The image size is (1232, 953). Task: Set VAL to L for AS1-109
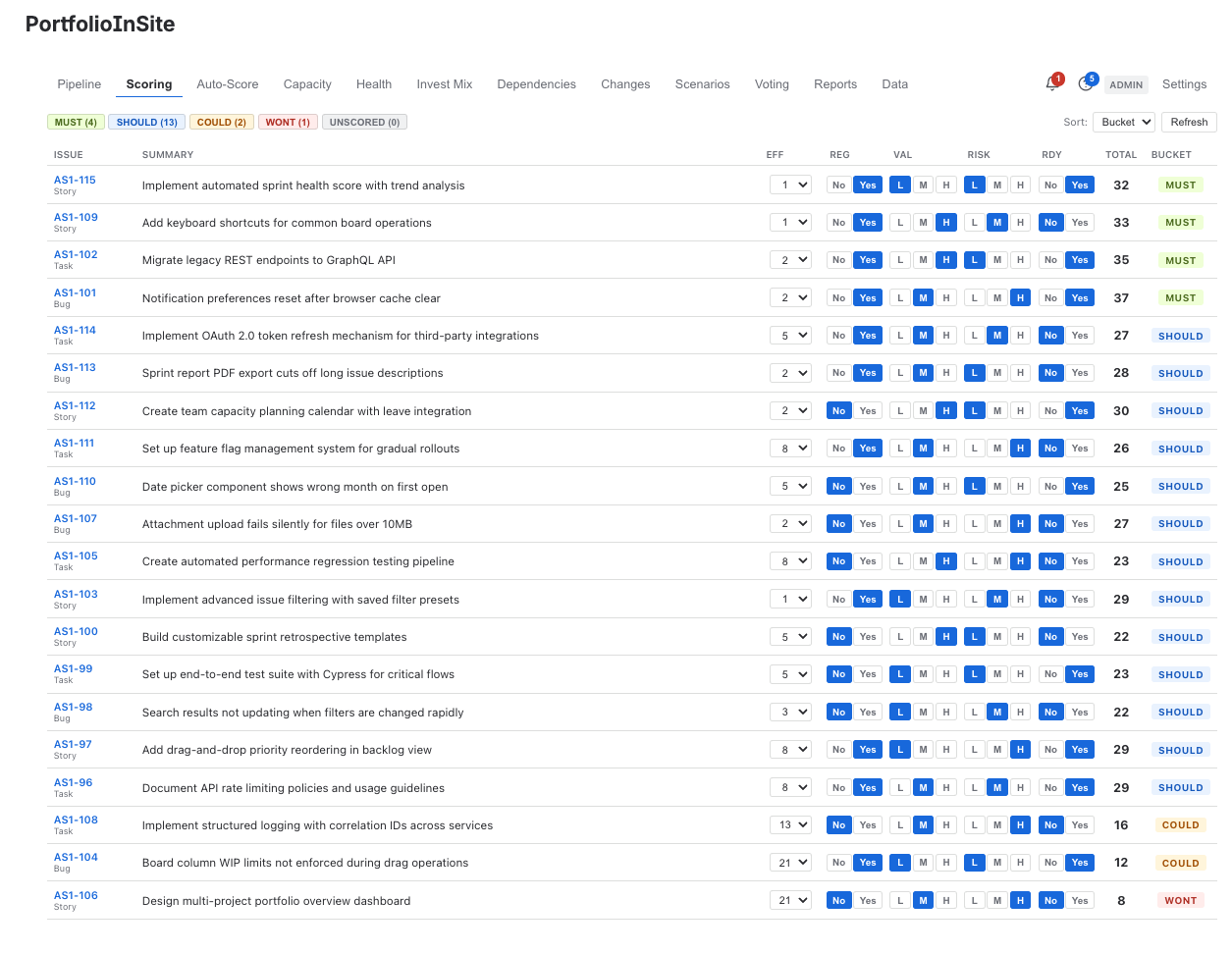pyautogui.click(x=899, y=222)
